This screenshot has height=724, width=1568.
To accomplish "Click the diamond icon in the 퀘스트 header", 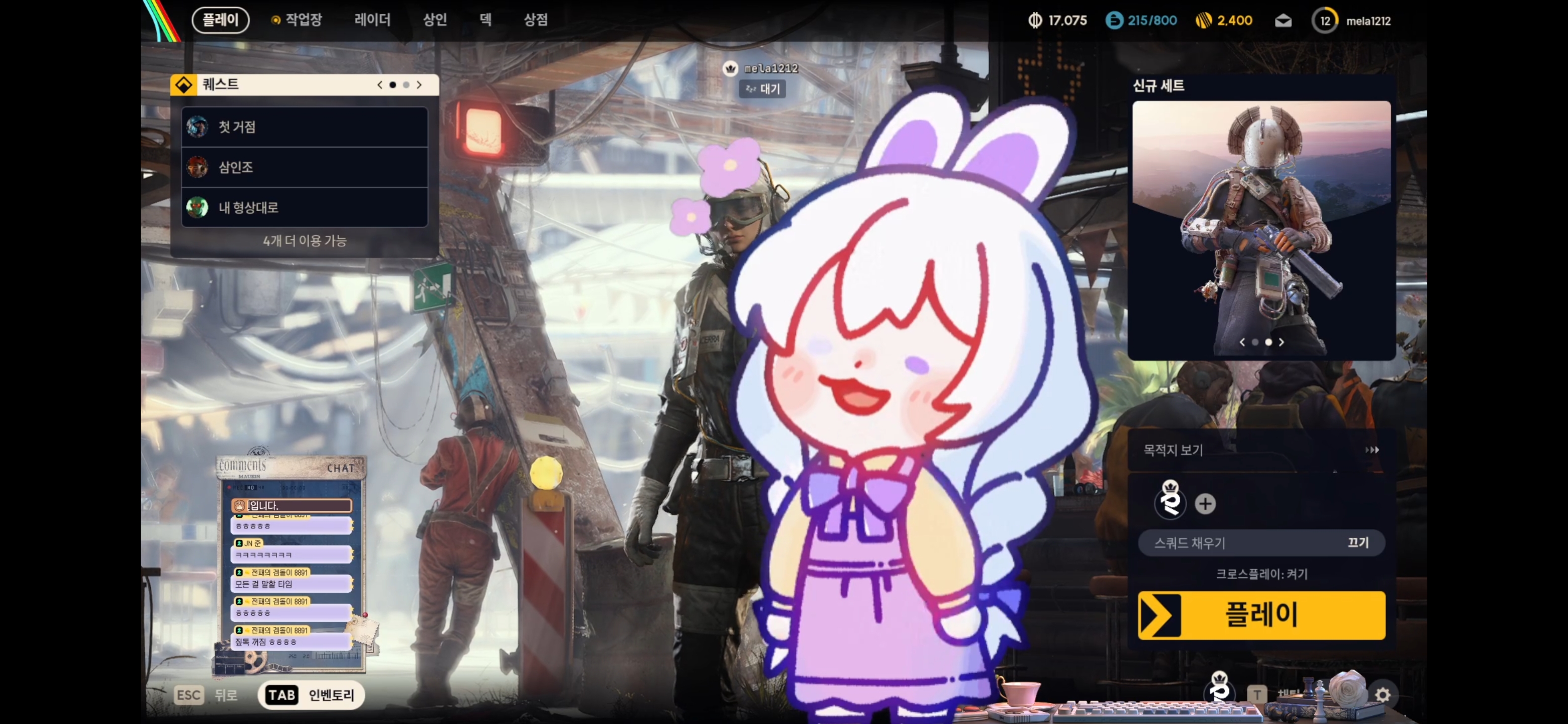I will 183,84.
